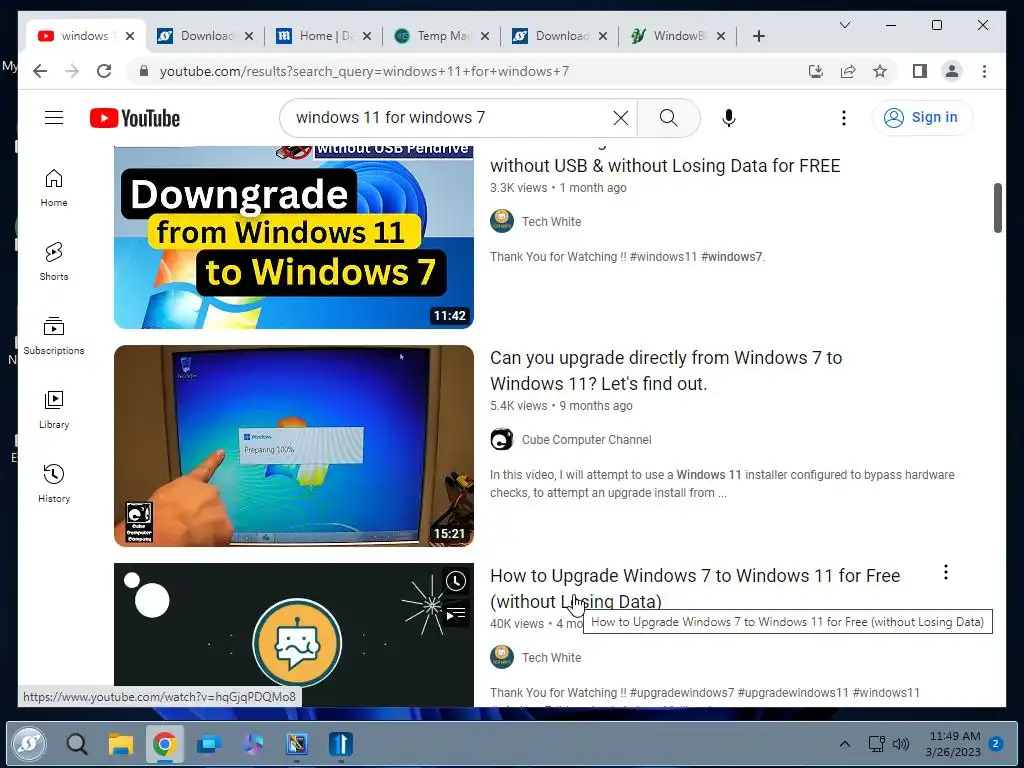Click Chrome icon on taskbar
This screenshot has width=1024, height=768.
[165, 744]
